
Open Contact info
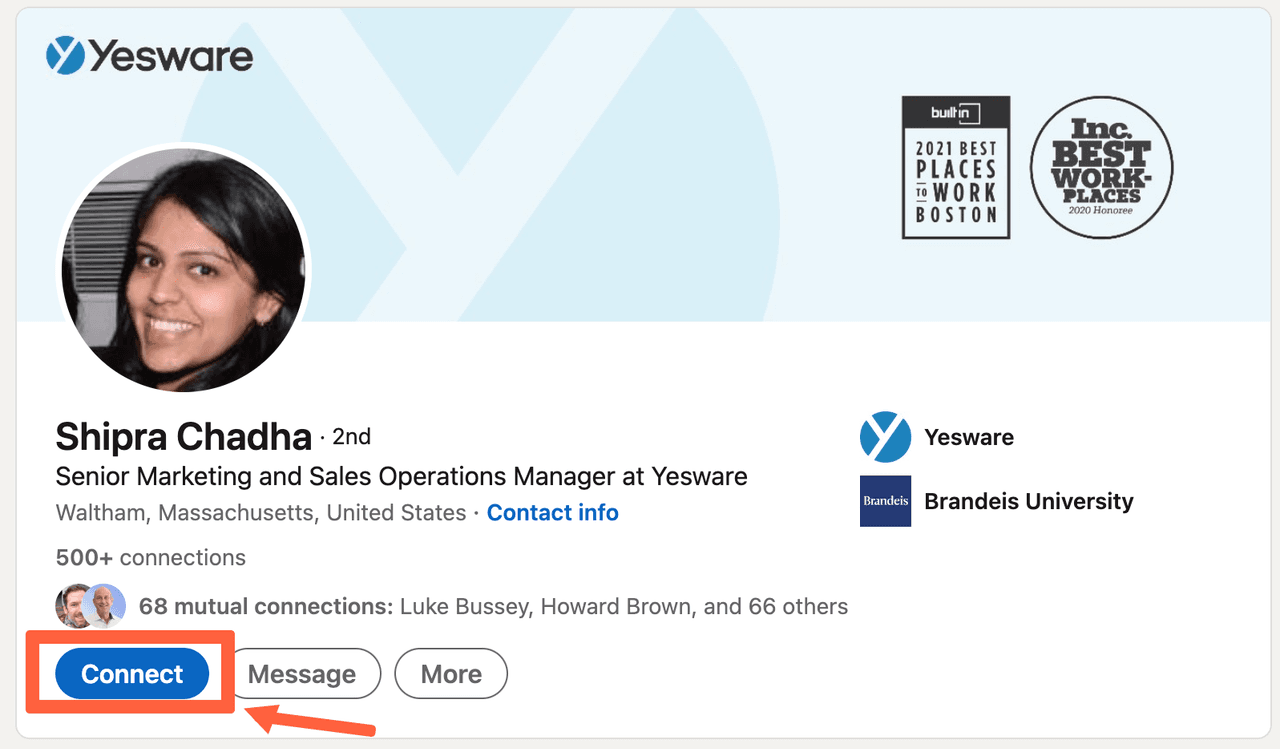pos(552,512)
